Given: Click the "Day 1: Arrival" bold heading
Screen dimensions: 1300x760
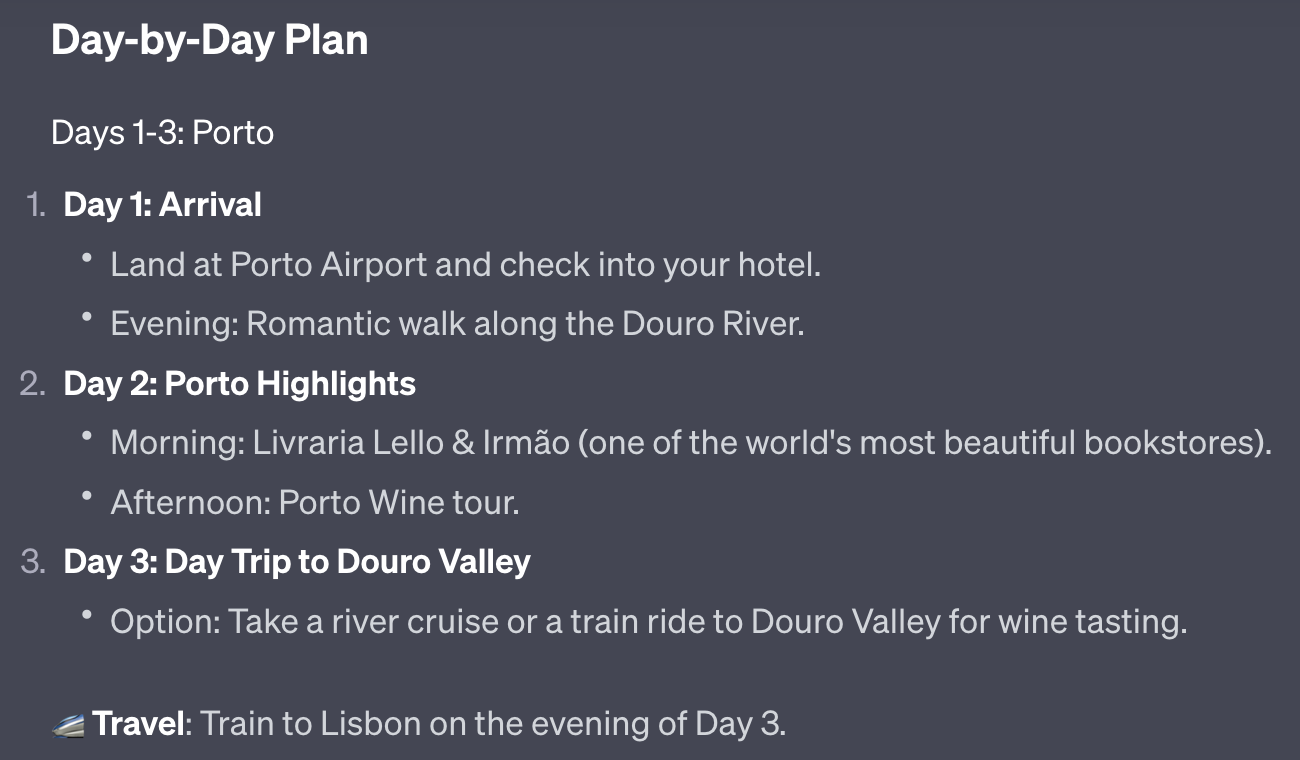Looking at the screenshot, I should [x=162, y=205].
